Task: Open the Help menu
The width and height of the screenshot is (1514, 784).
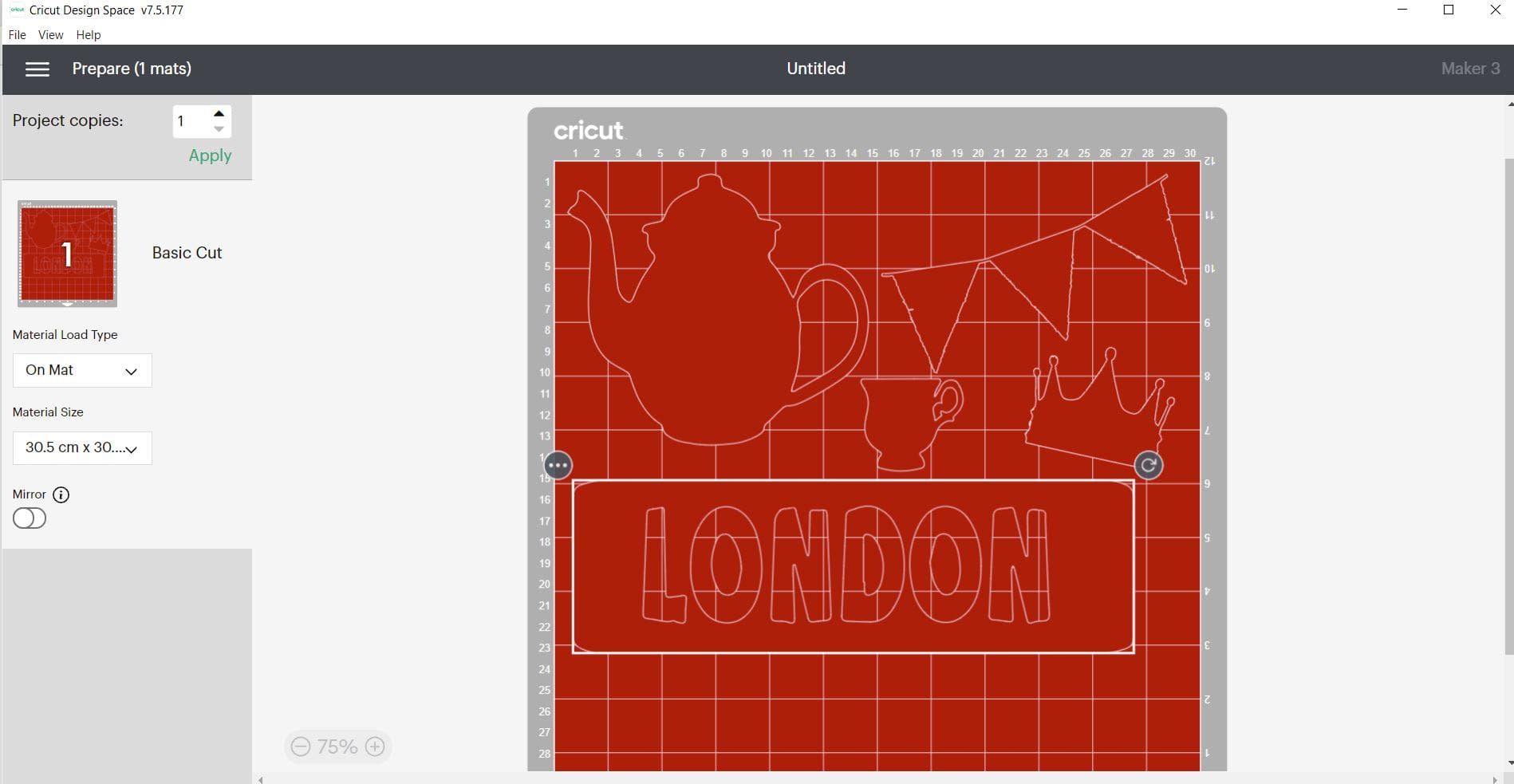Action: coord(89,35)
